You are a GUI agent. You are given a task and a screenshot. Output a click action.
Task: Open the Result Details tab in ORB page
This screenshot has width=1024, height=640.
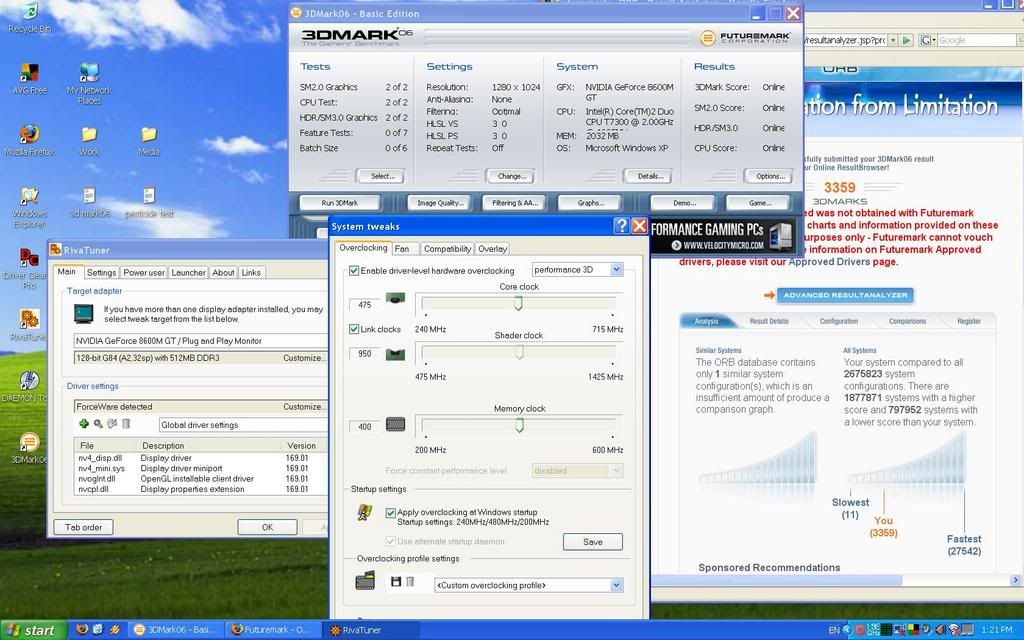click(769, 321)
